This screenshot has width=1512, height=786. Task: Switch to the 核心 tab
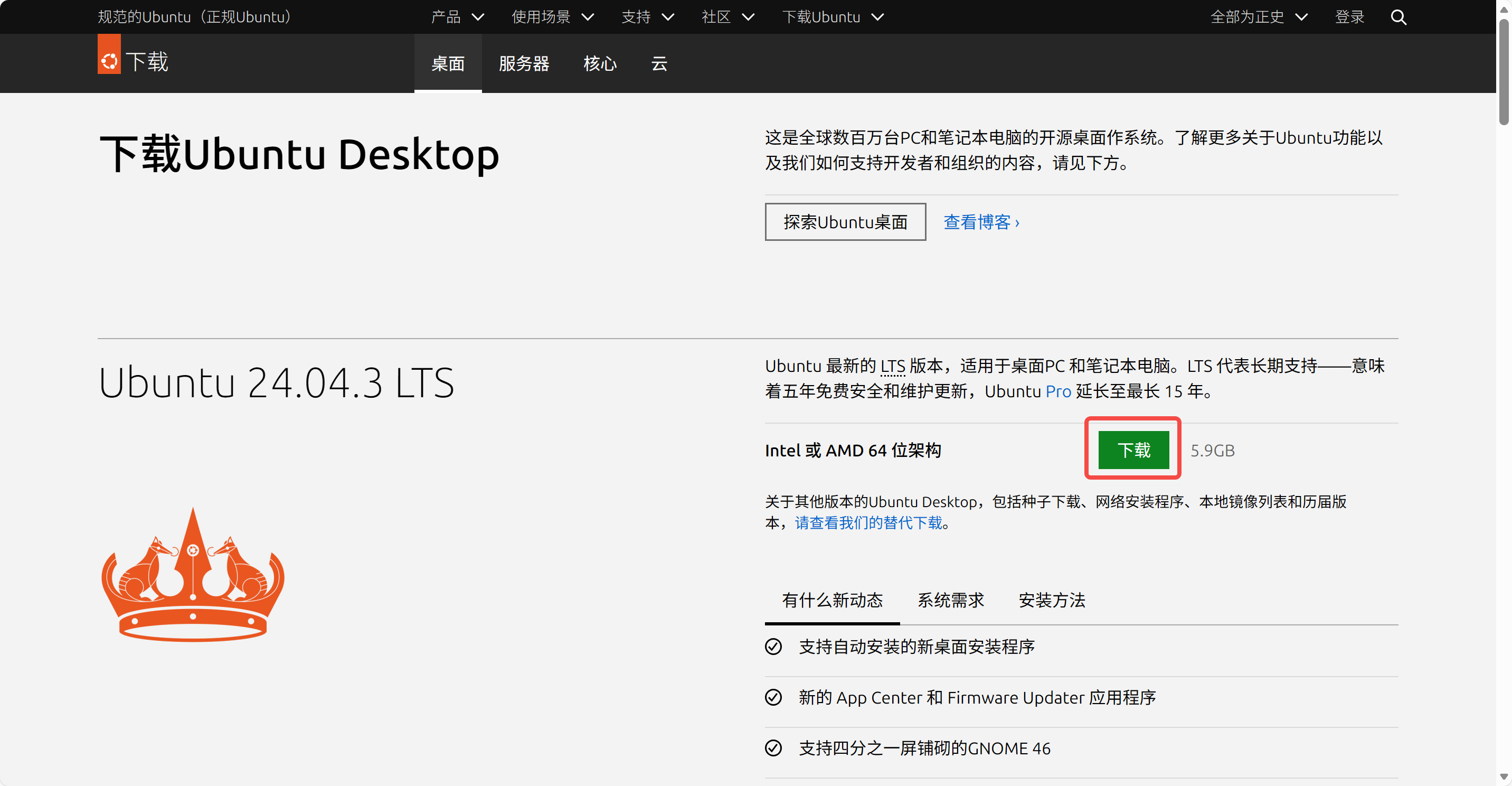(600, 63)
